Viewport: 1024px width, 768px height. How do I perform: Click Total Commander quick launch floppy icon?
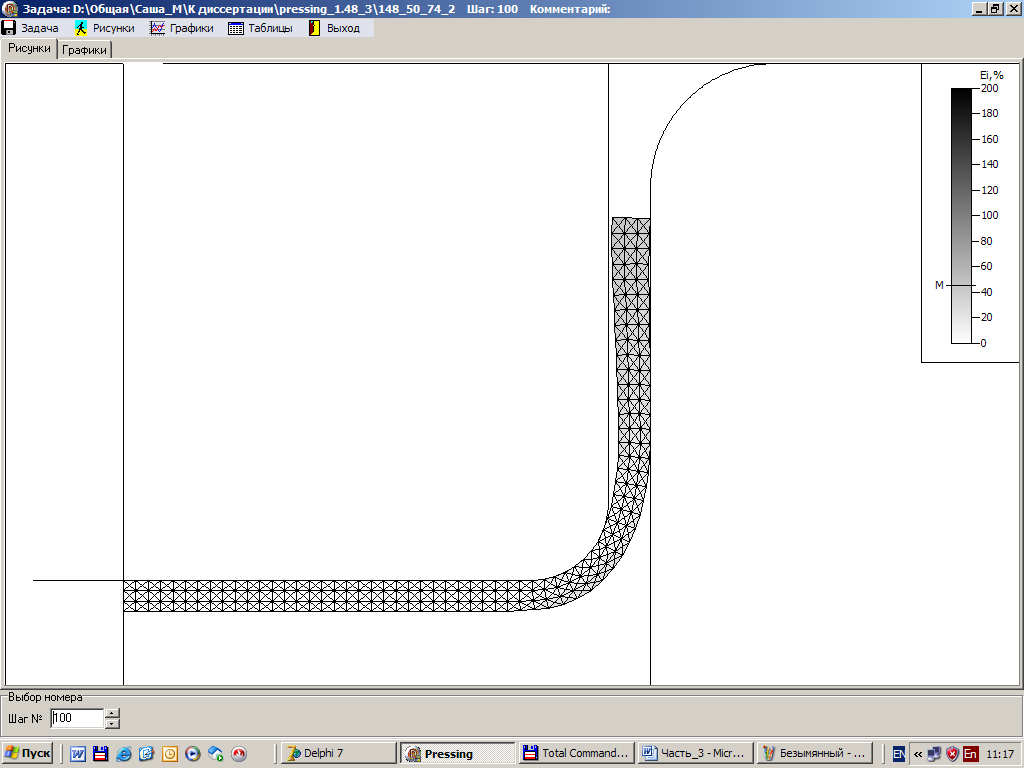pos(101,754)
